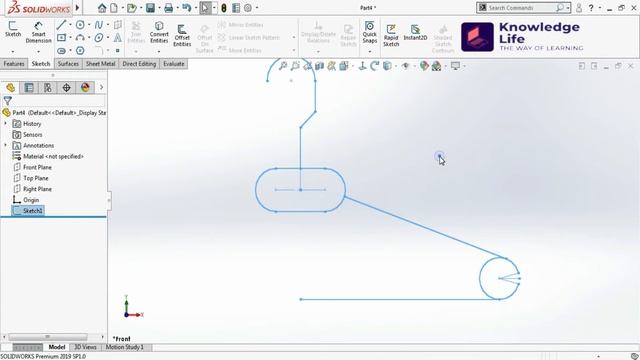Click the Home welcome icon
This screenshot has width=640, height=360.
pos(102,8)
